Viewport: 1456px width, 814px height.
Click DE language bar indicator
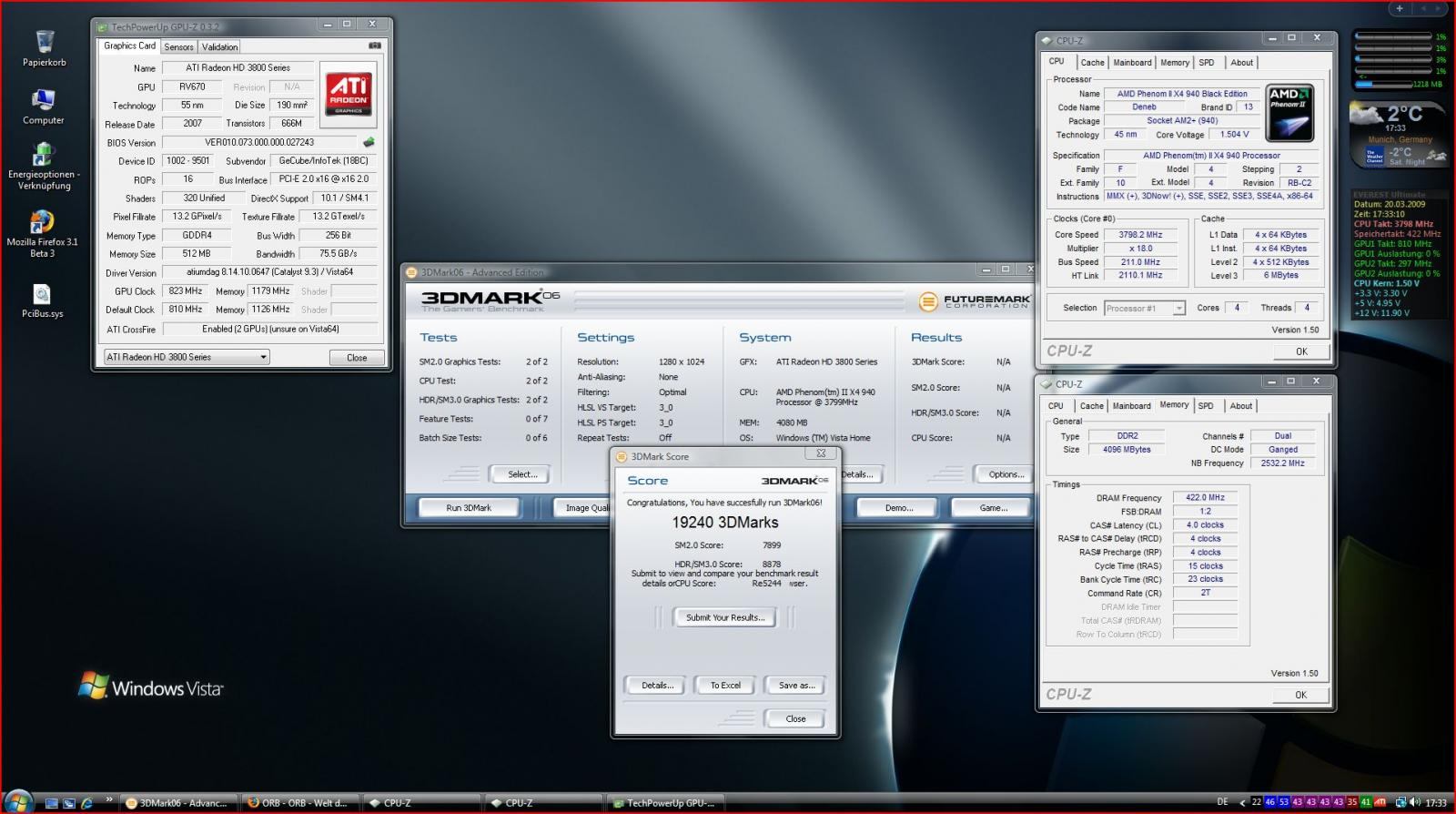coord(1222,802)
